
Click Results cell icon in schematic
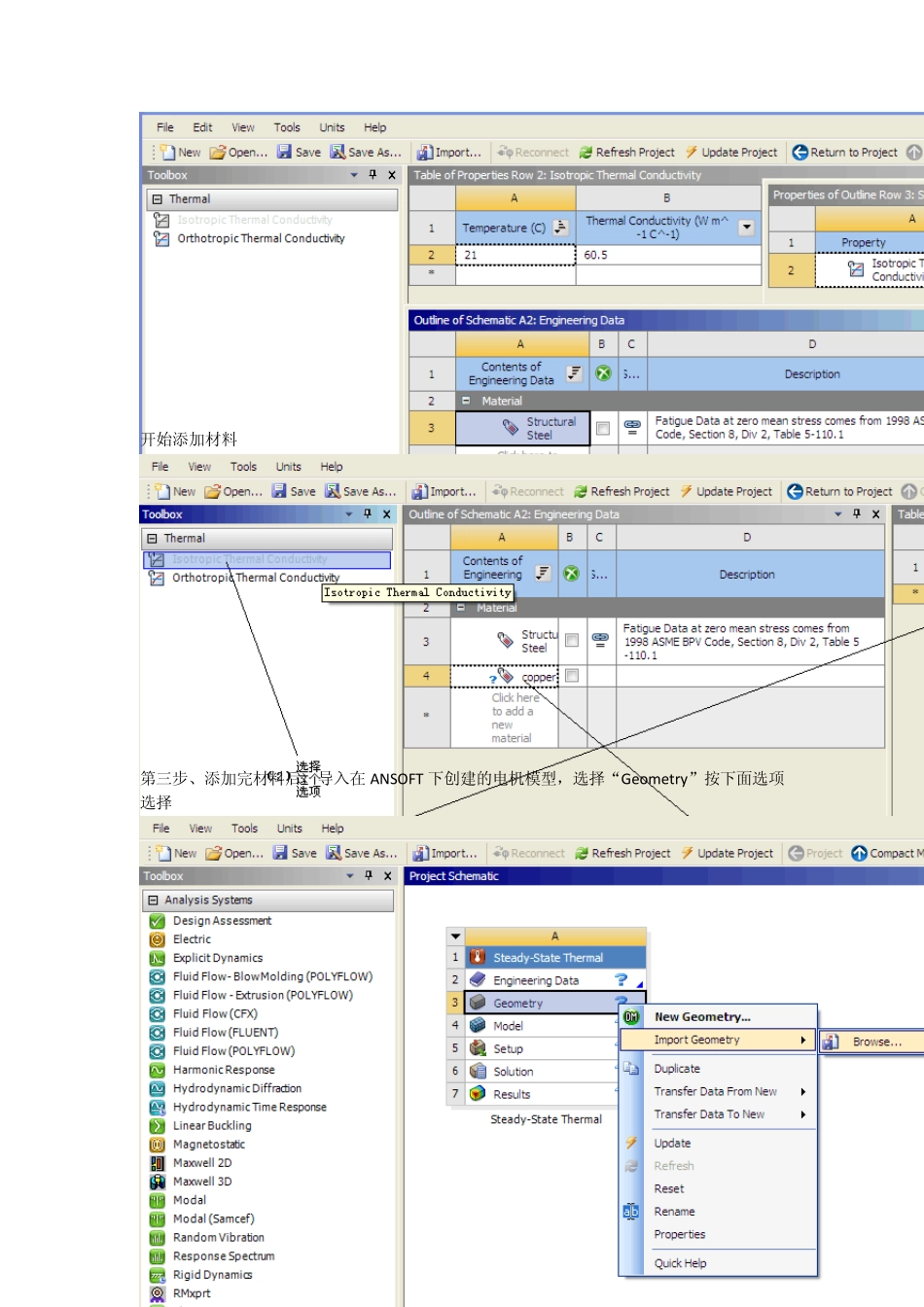[478, 1094]
